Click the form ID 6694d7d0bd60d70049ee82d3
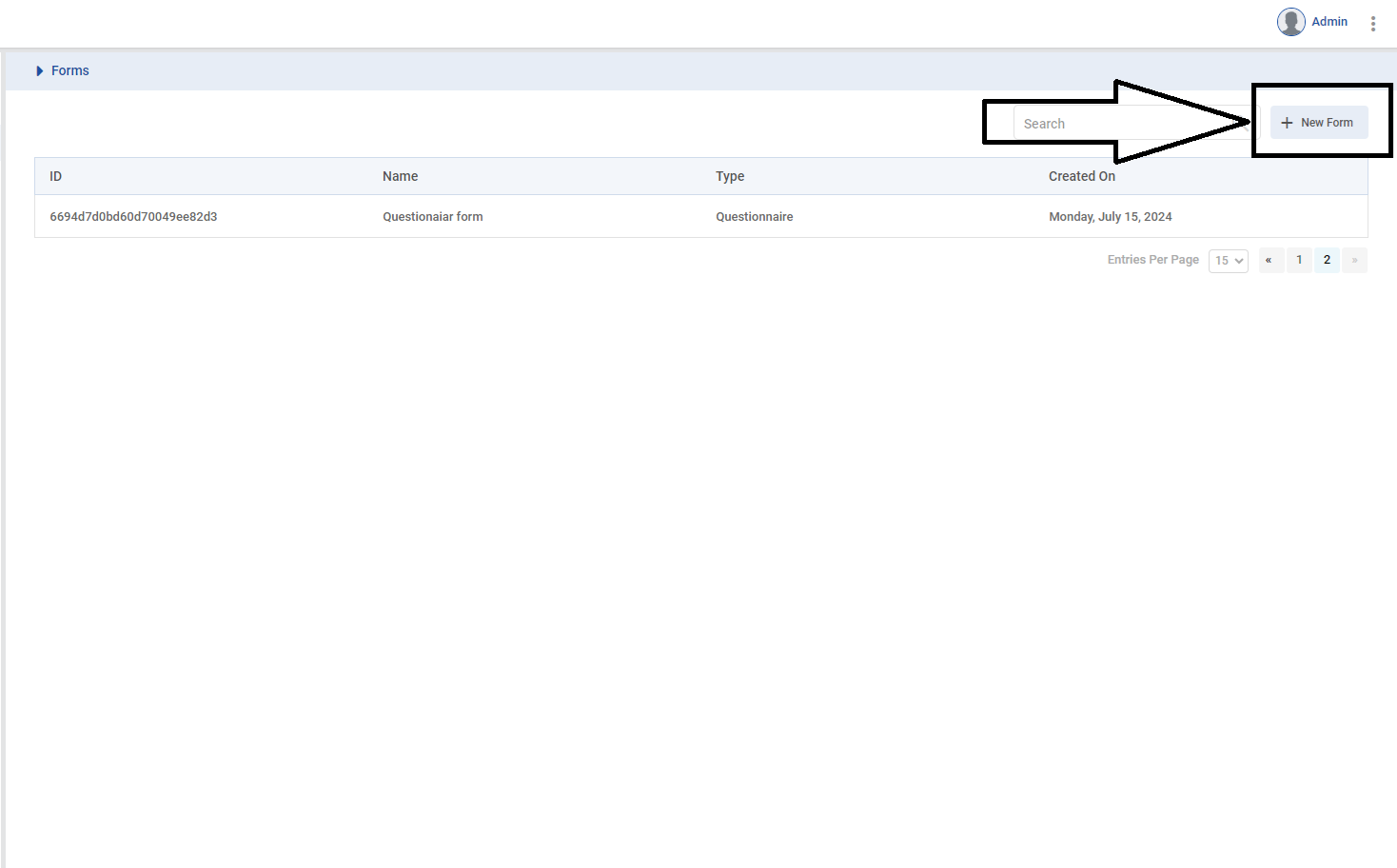Screen dimensions: 1397x868 (133, 217)
